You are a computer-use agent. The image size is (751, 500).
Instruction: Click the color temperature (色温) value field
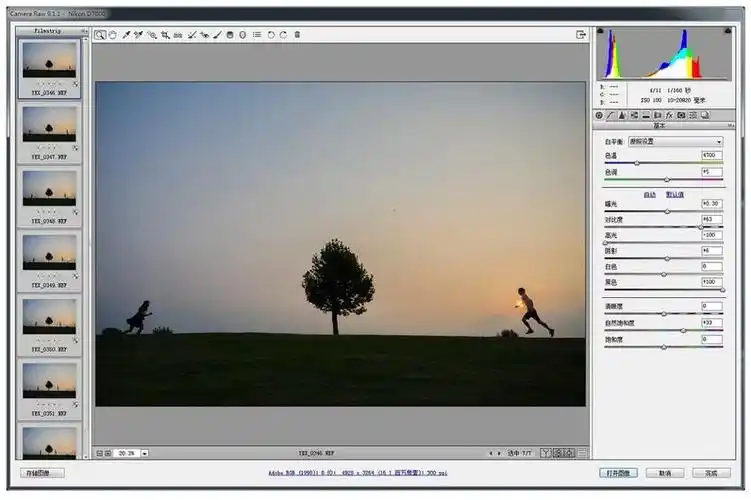pos(711,156)
